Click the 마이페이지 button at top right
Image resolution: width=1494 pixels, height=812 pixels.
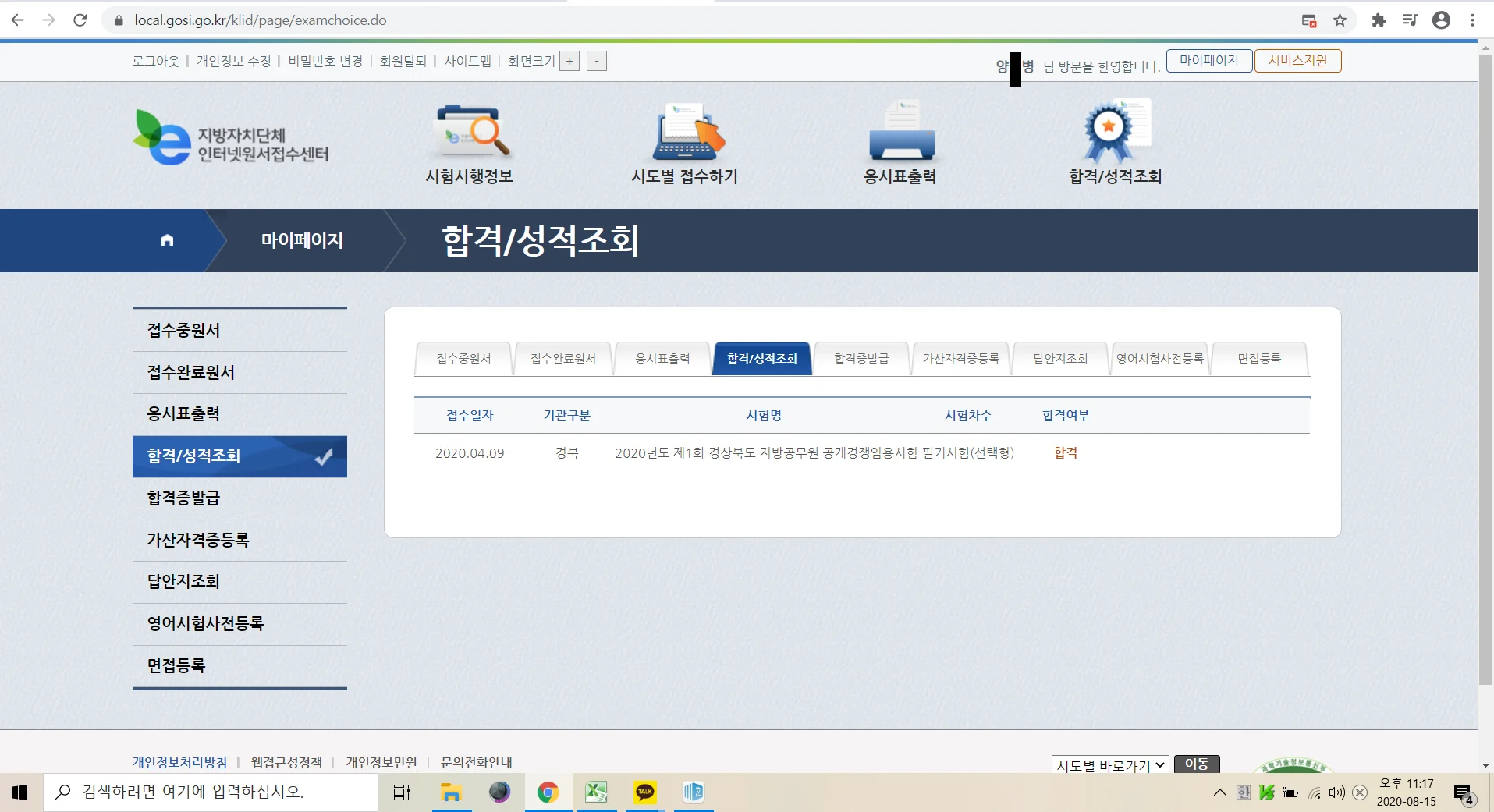coord(1208,61)
